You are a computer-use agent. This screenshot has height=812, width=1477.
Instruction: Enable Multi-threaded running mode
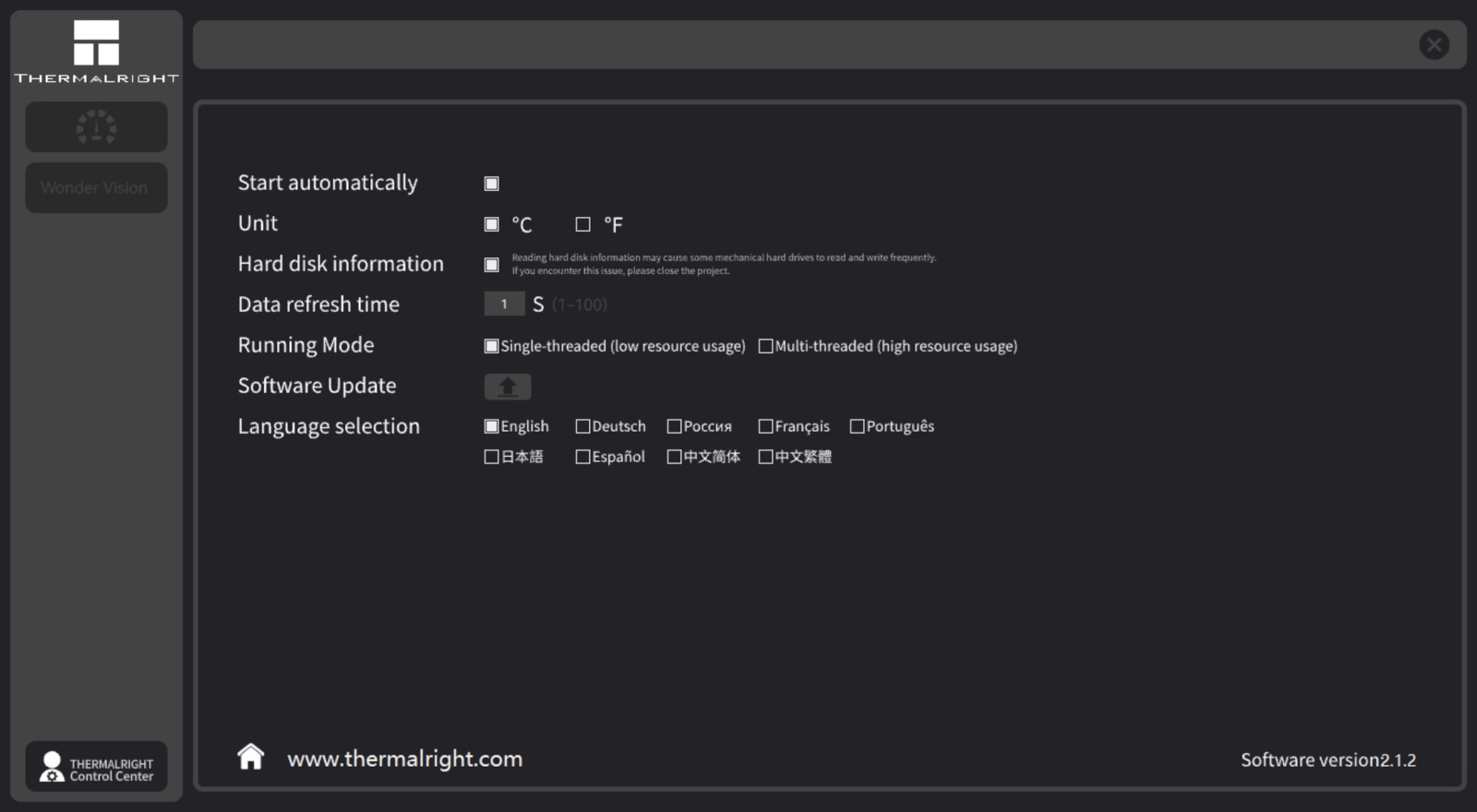coord(765,346)
